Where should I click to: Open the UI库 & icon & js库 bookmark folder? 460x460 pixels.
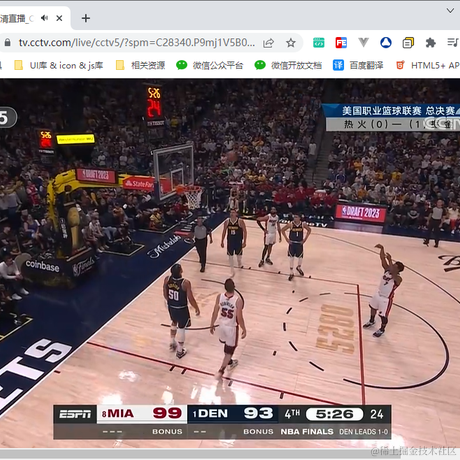click(59, 65)
